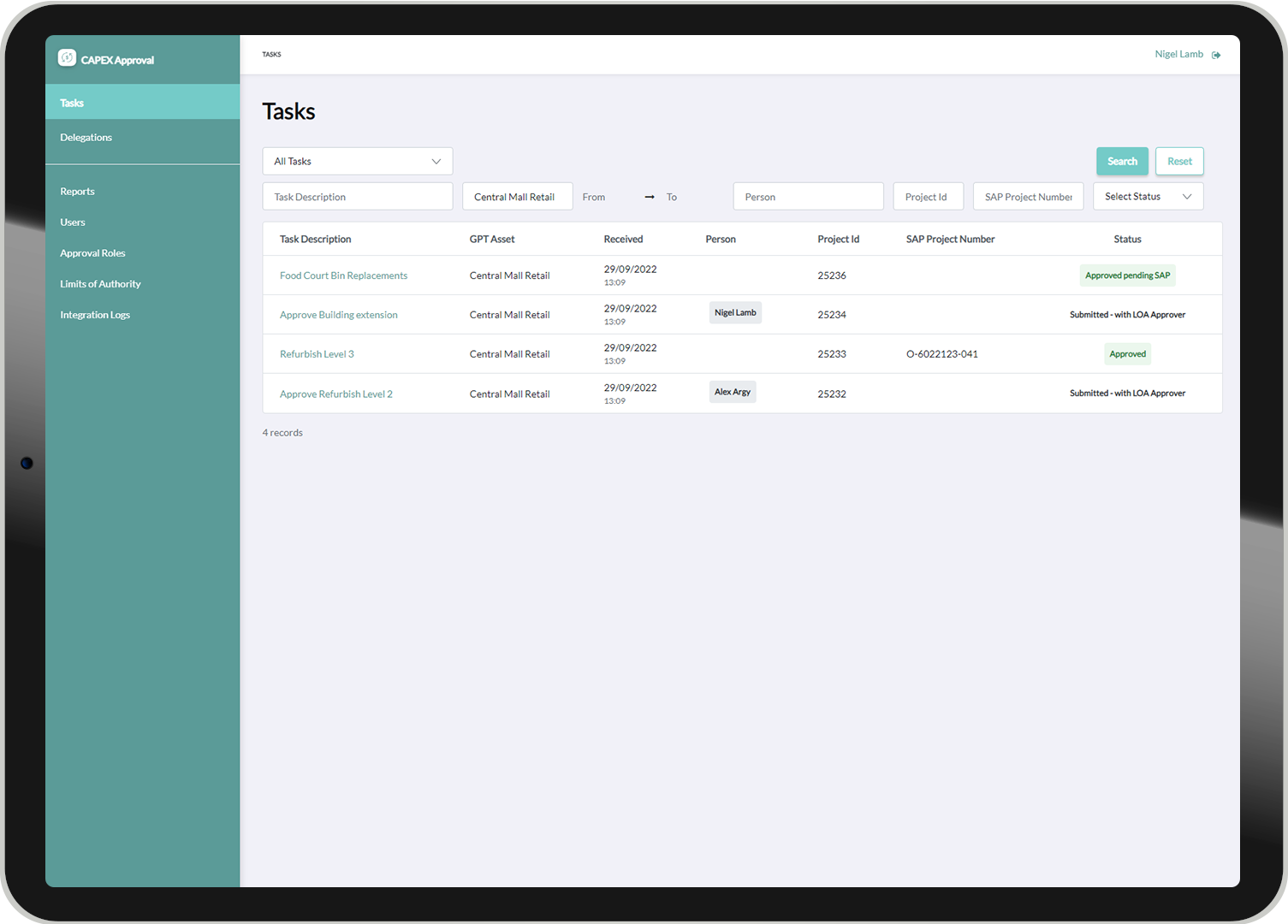Click the Search button
This screenshot has width=1288, height=924.
tap(1122, 161)
